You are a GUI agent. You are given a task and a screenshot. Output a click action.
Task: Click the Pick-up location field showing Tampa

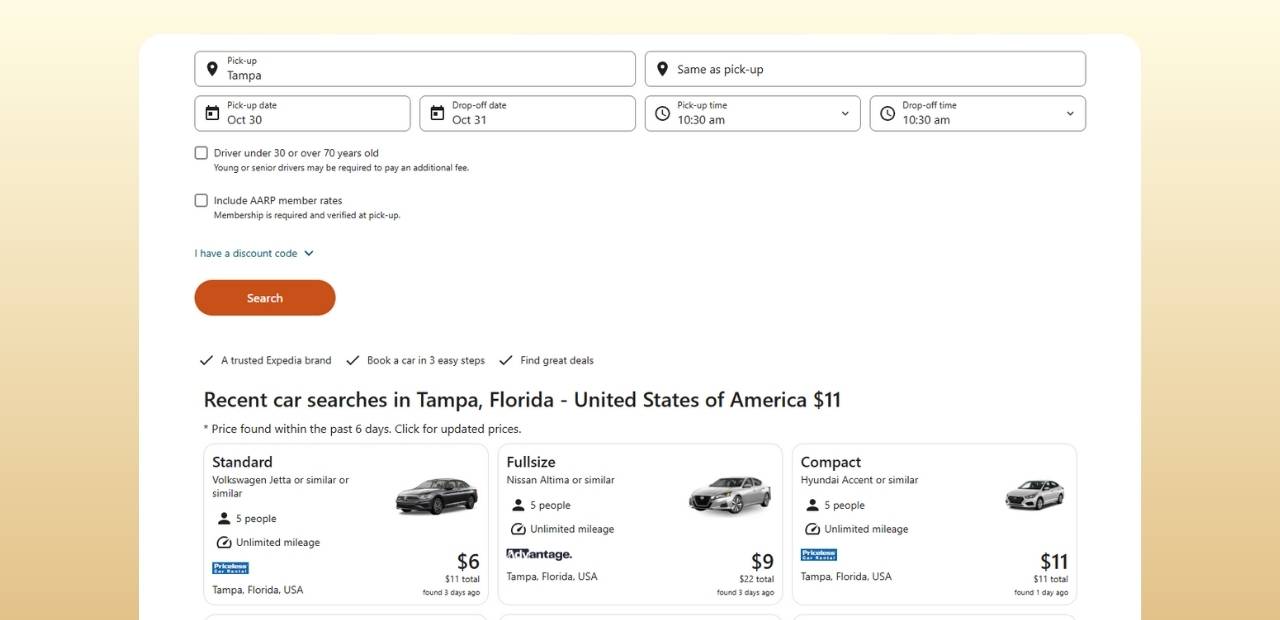(x=415, y=69)
